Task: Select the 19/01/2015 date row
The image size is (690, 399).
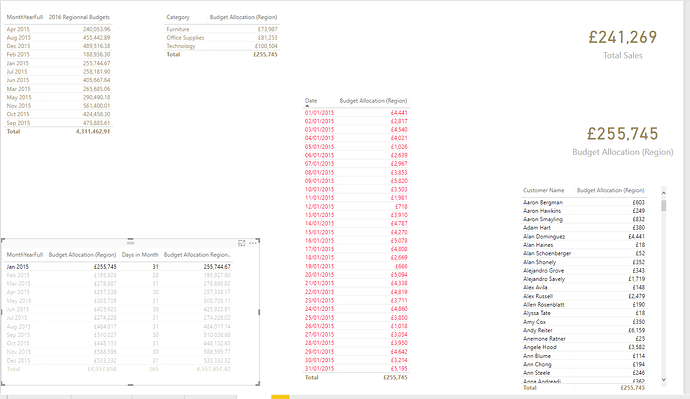Action: tap(356, 266)
